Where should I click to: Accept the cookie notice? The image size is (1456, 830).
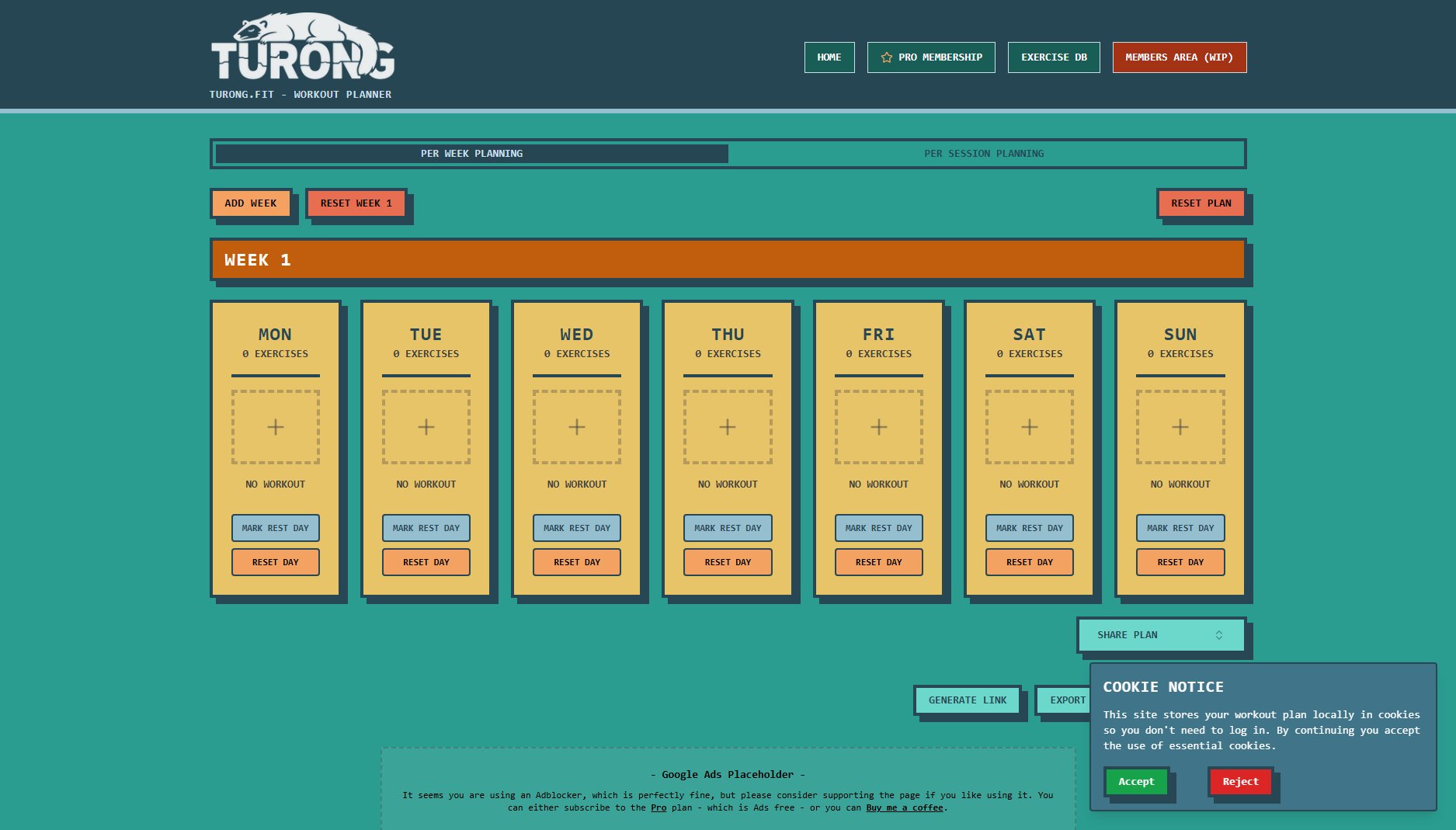(1135, 782)
